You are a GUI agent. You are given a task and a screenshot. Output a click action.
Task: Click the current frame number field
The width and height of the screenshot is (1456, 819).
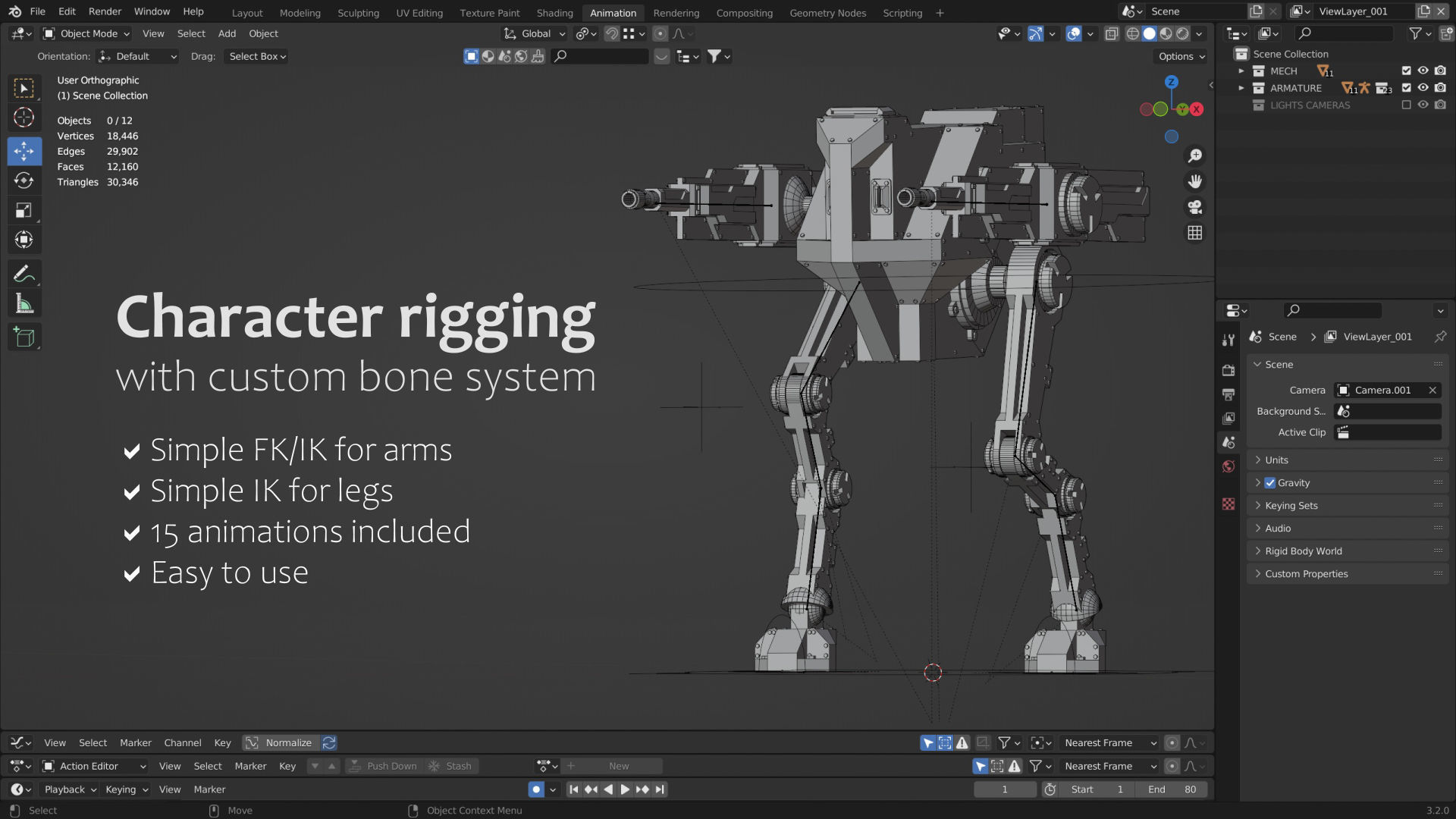[x=1005, y=789]
